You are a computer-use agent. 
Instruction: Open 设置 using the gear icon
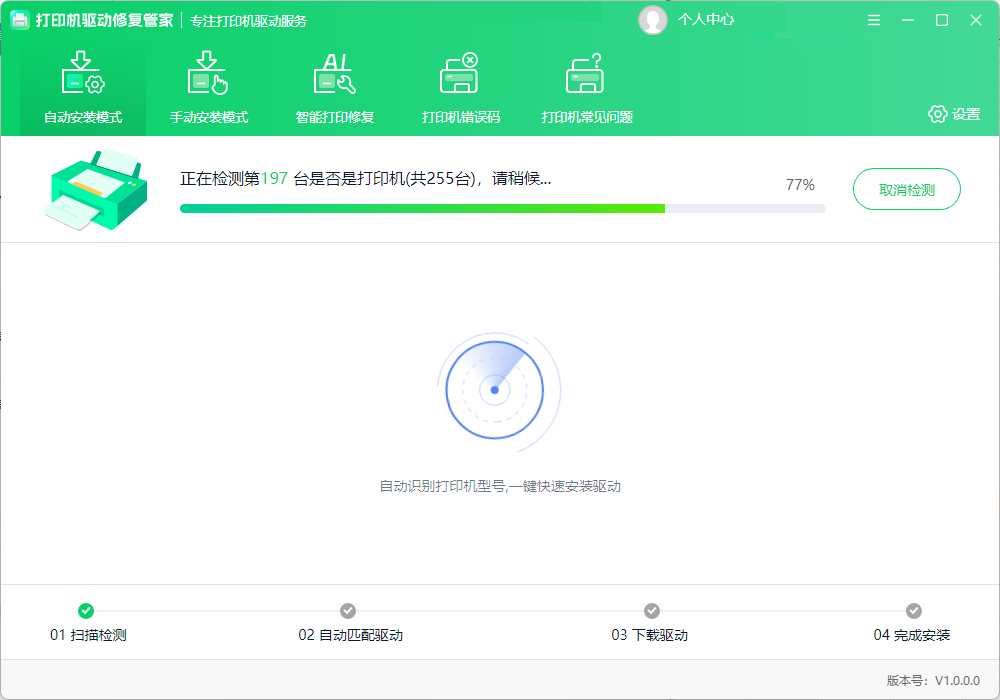[938, 115]
